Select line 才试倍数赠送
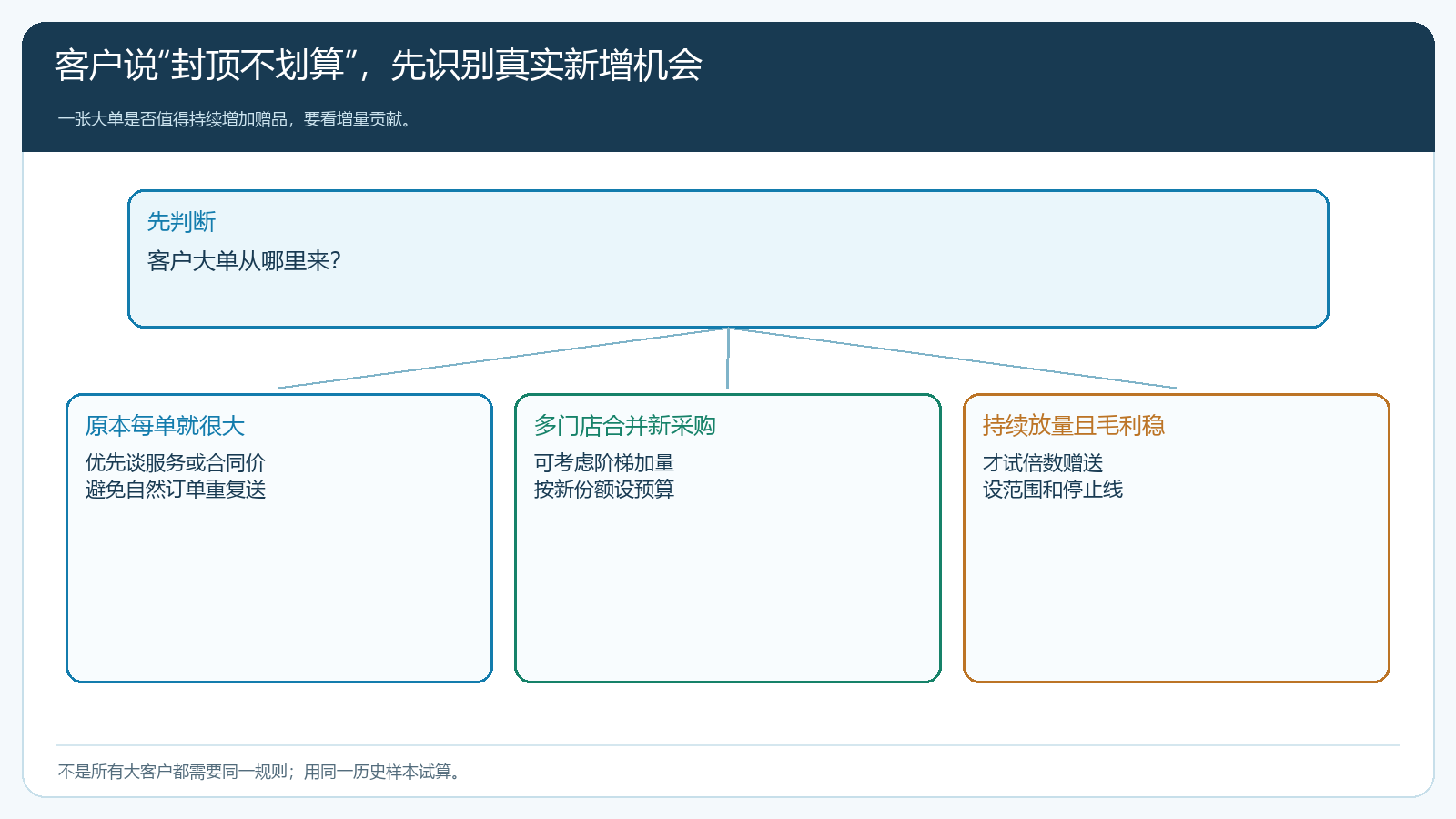The height and width of the screenshot is (819, 1456). pos(1042,463)
